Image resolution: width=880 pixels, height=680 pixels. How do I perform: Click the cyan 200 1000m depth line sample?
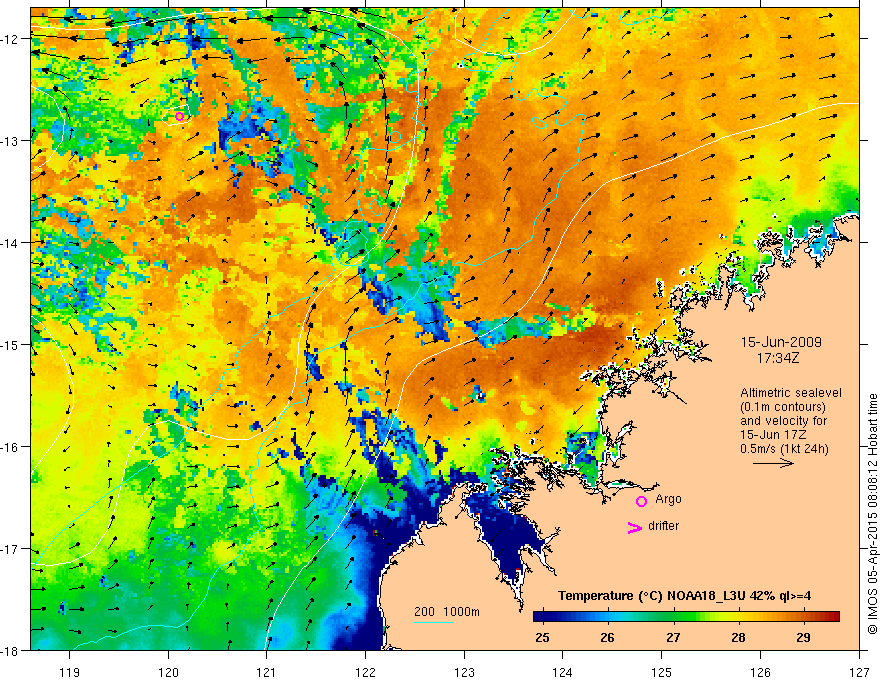pos(434,622)
